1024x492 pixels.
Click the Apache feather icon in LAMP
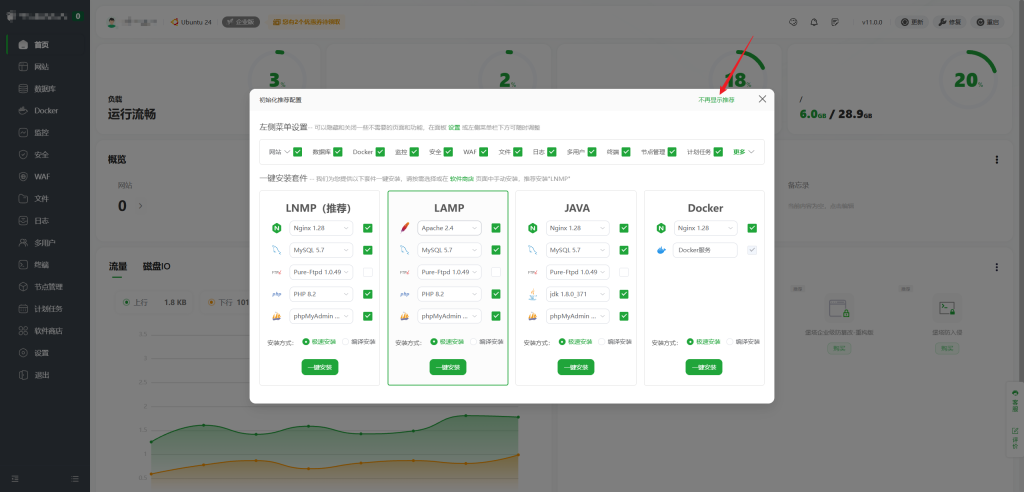[404, 228]
